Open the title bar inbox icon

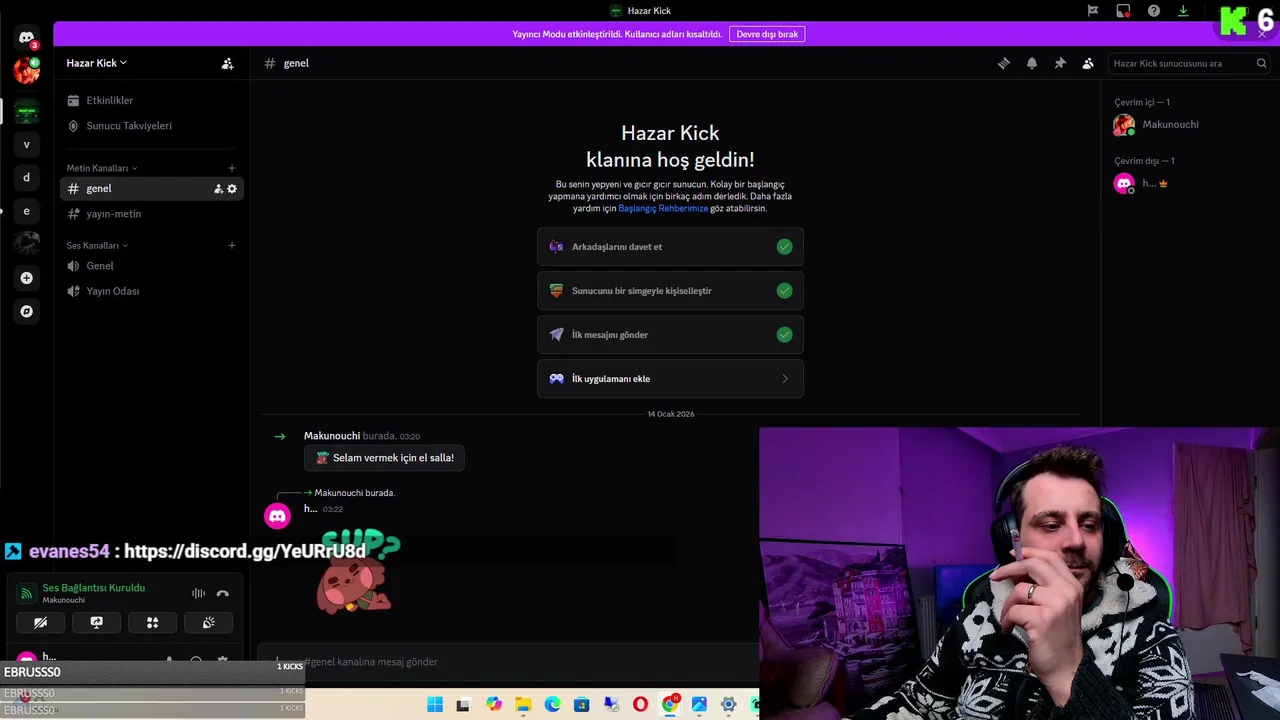point(1123,11)
